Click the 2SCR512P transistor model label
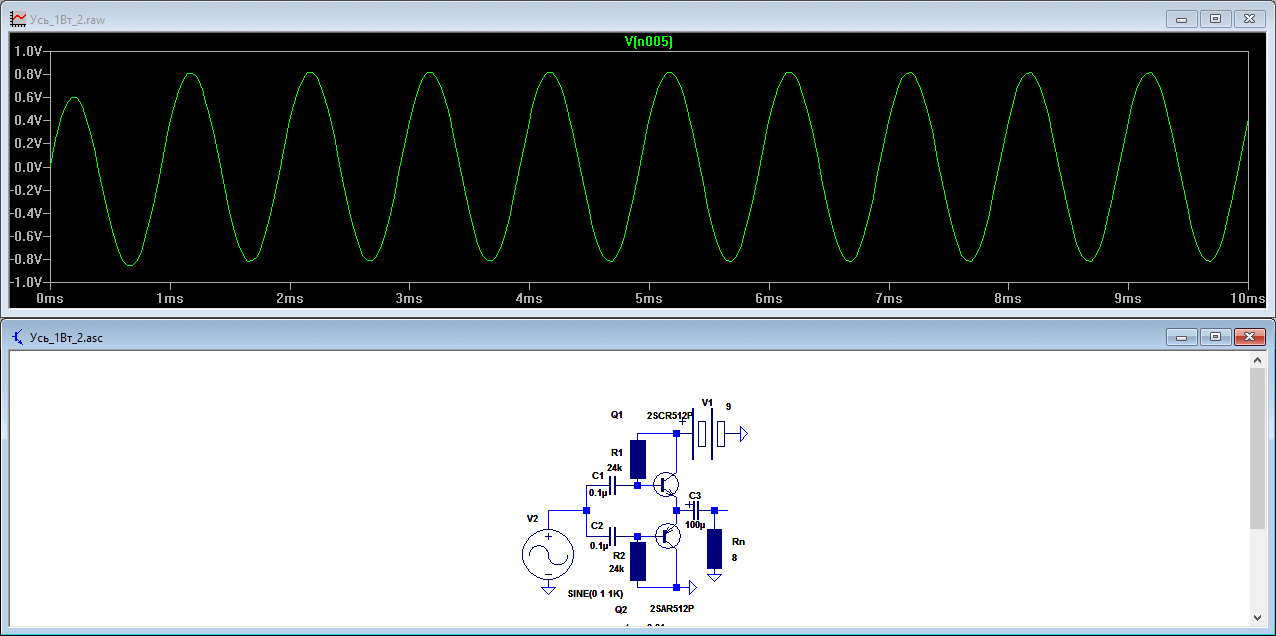Image resolution: width=1276 pixels, height=636 pixels. click(x=670, y=415)
